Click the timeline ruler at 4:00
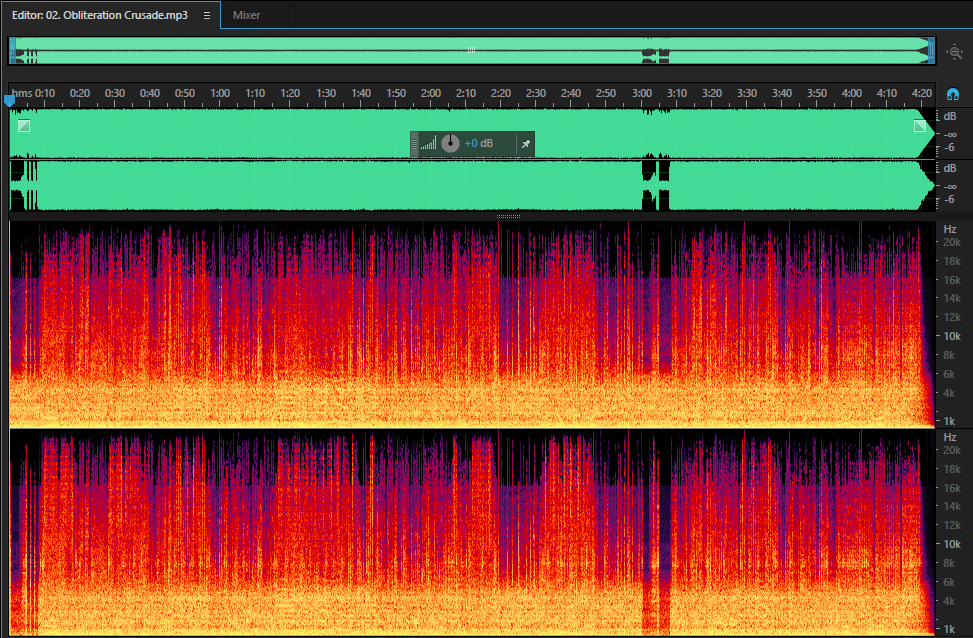973x638 pixels. (851, 93)
